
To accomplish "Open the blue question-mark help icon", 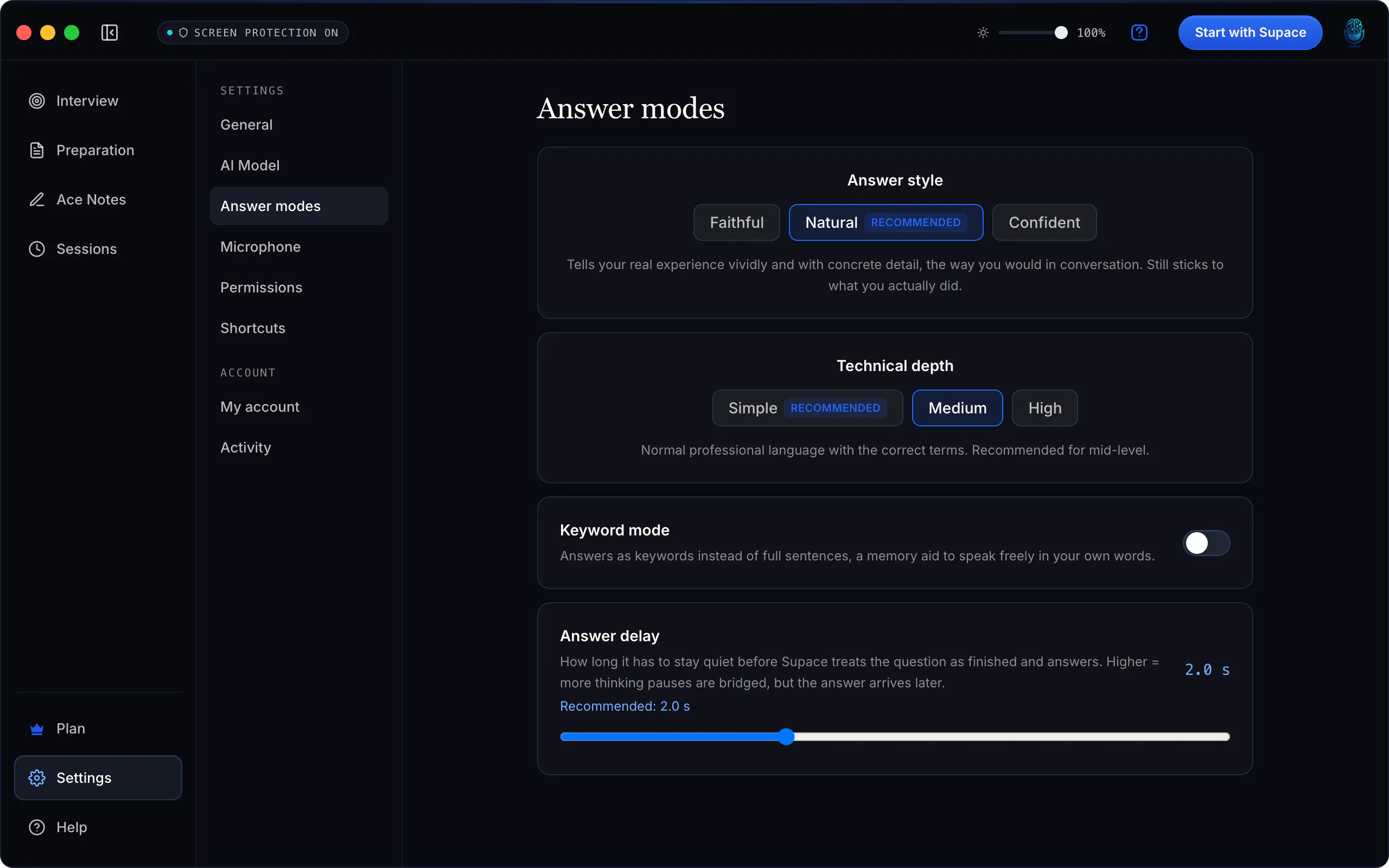I will click(1139, 33).
